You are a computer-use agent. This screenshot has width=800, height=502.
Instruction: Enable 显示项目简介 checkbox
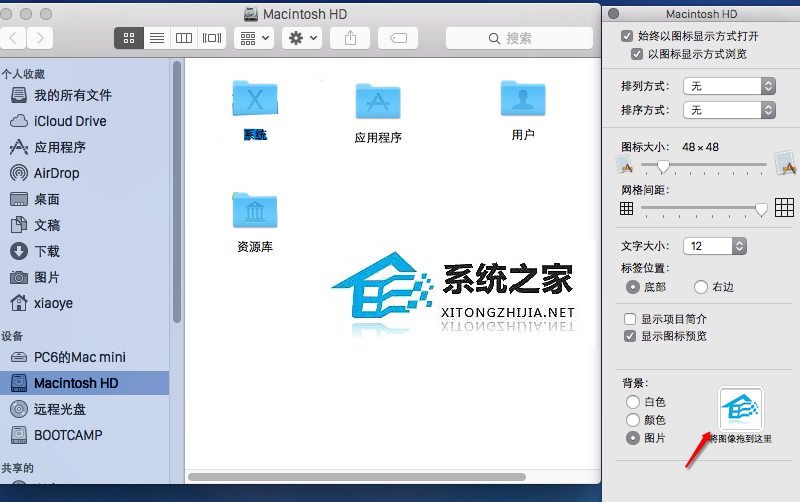(630, 319)
